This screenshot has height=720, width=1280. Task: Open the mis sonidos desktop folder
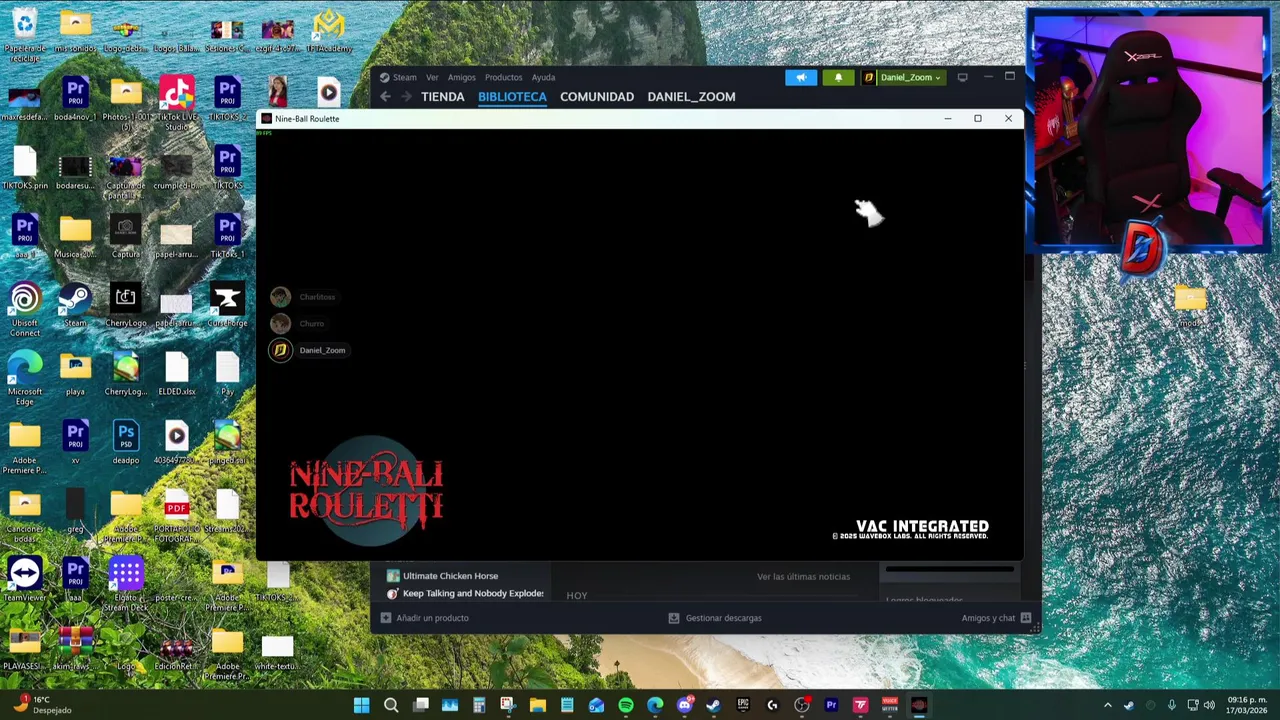(75, 31)
